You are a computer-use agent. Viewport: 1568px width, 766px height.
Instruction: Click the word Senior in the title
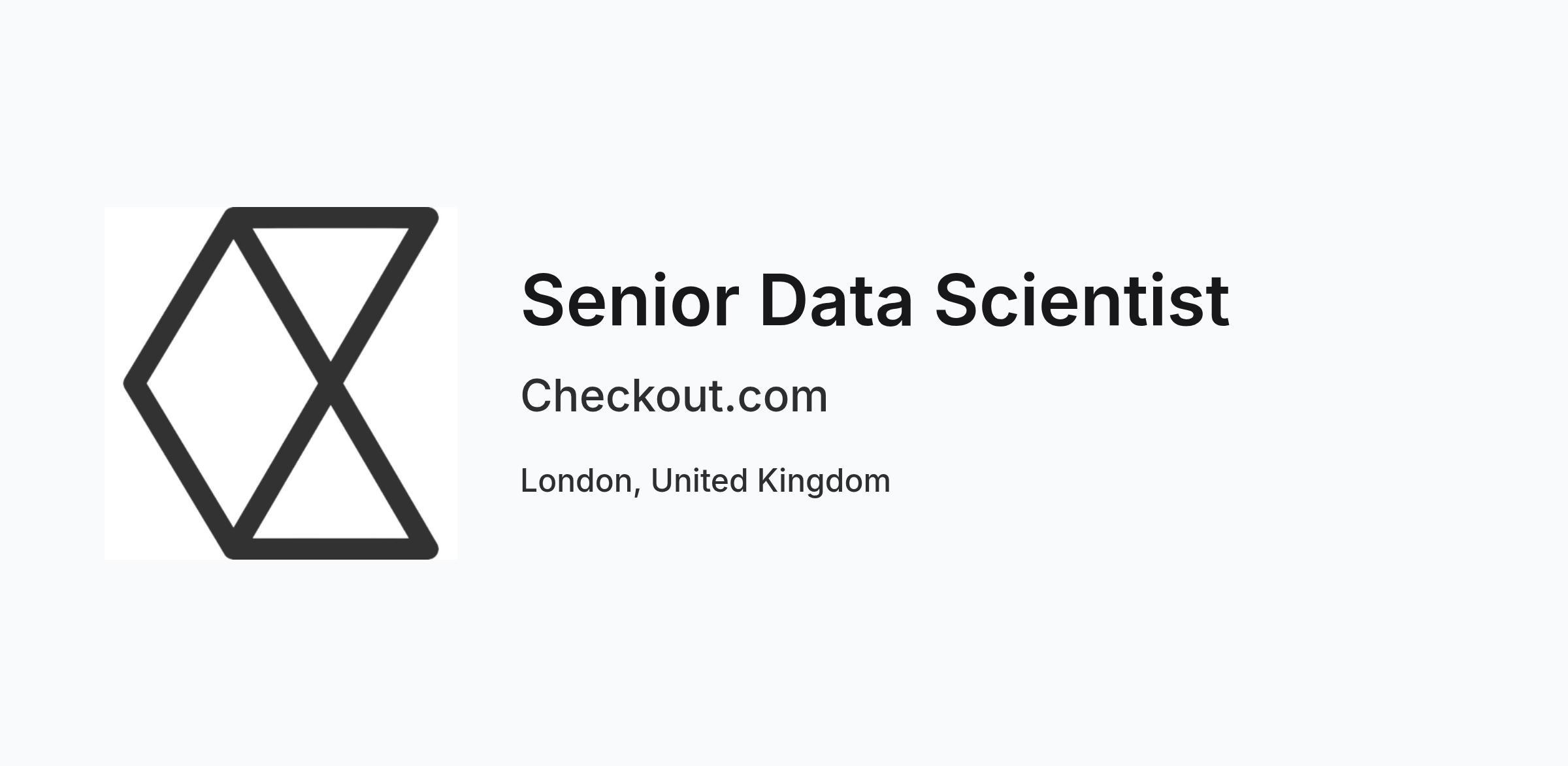[x=630, y=300]
